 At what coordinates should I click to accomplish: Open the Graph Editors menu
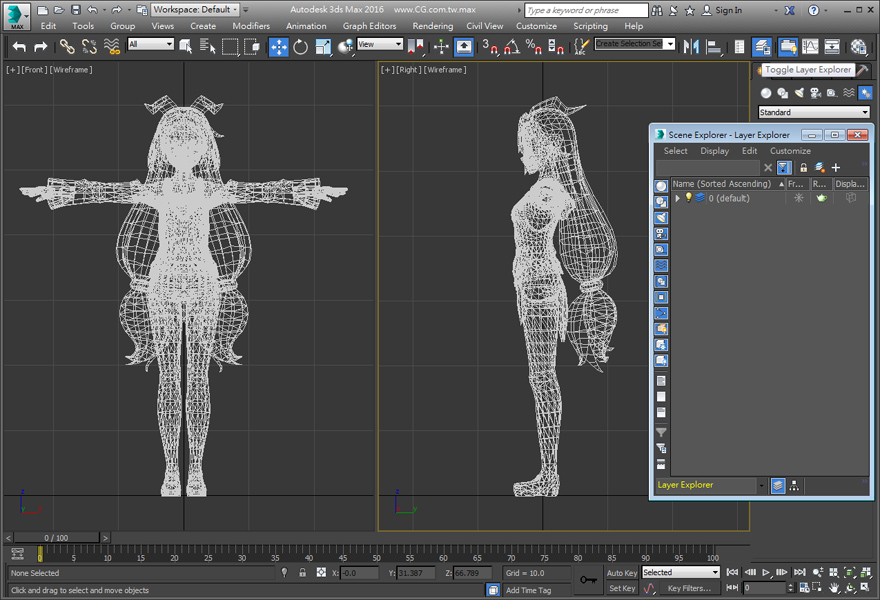[369, 26]
